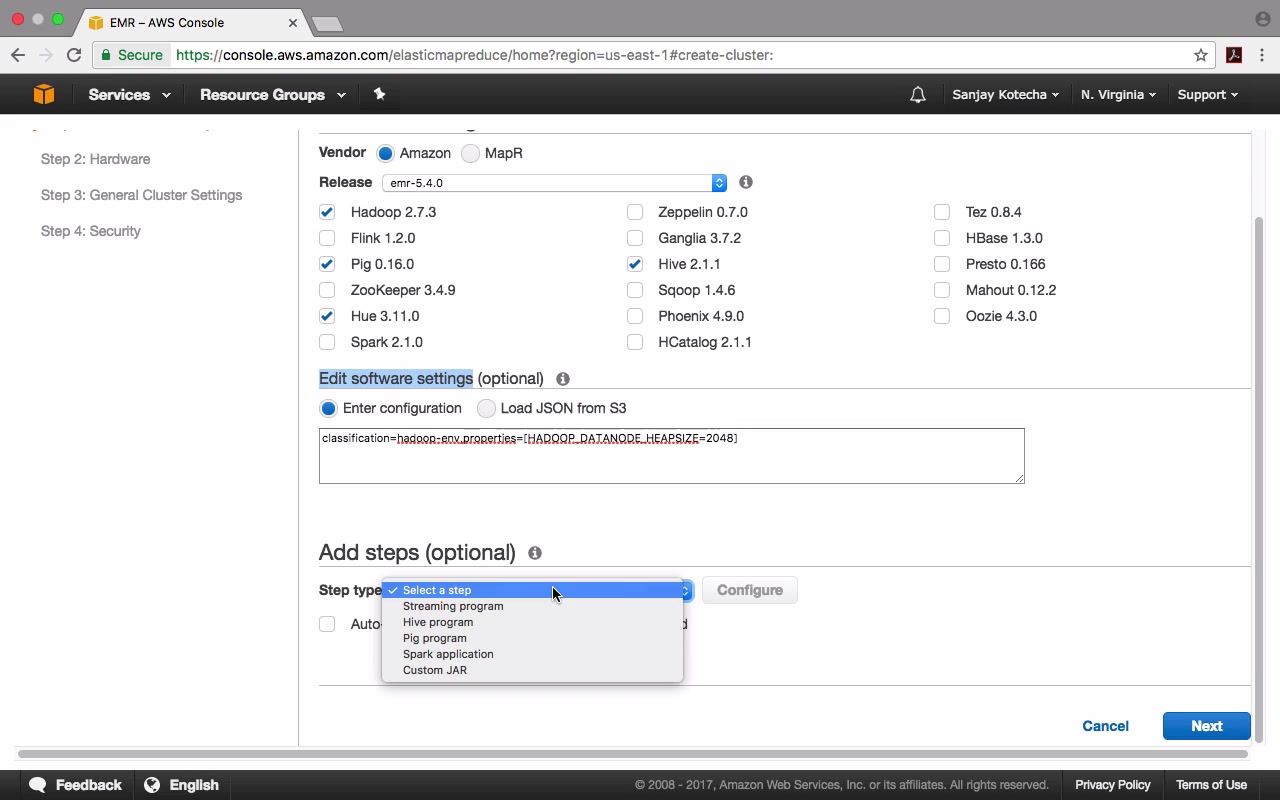1280x800 pixels.
Task: Choose Spark application step type
Action: pos(532,654)
